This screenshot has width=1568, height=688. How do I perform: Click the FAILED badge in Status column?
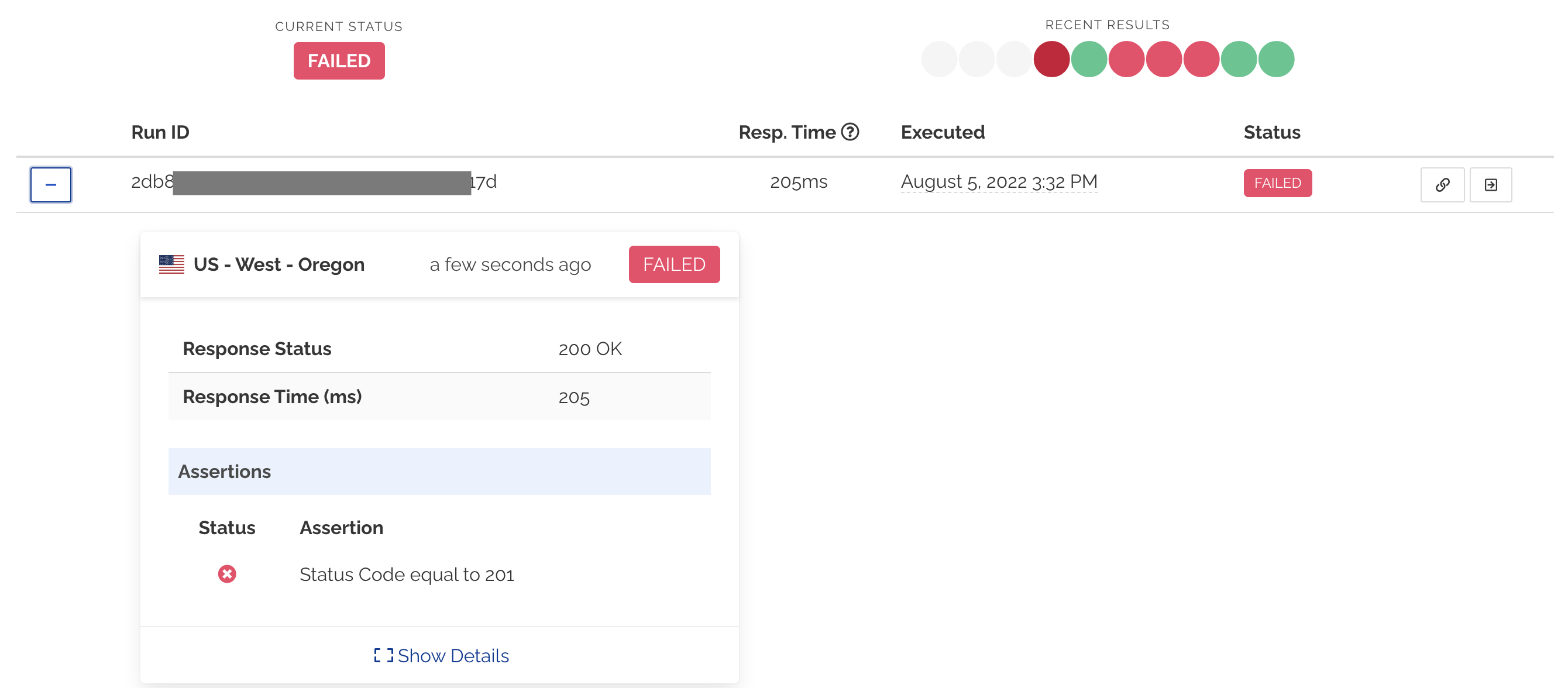1277,183
